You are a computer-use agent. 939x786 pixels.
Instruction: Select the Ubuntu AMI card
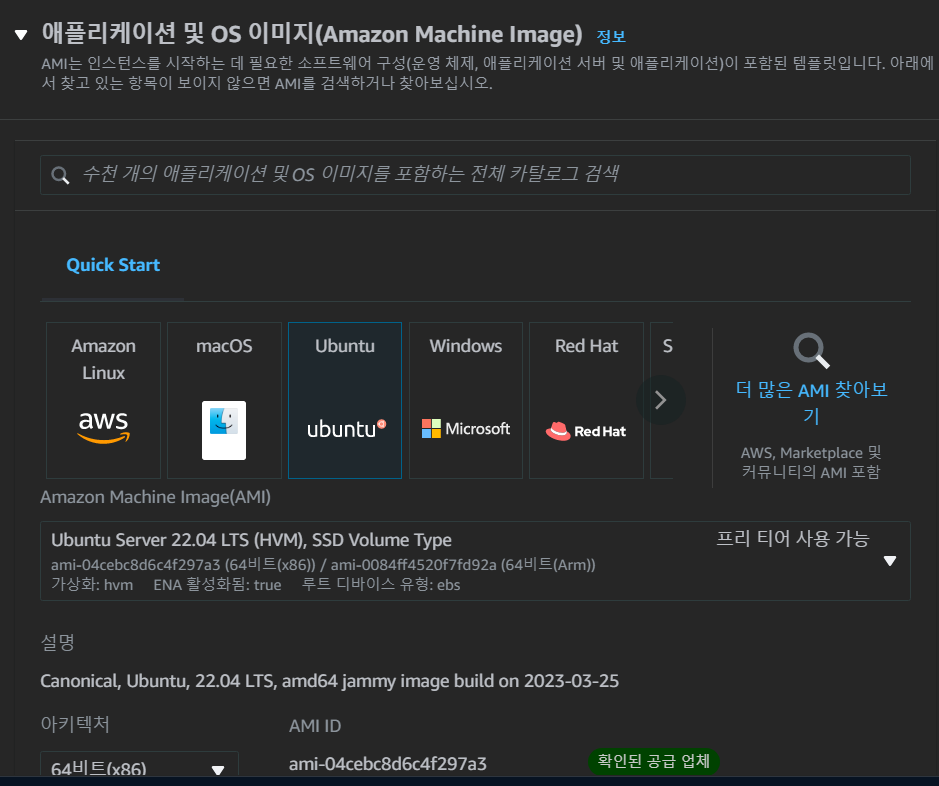click(345, 400)
